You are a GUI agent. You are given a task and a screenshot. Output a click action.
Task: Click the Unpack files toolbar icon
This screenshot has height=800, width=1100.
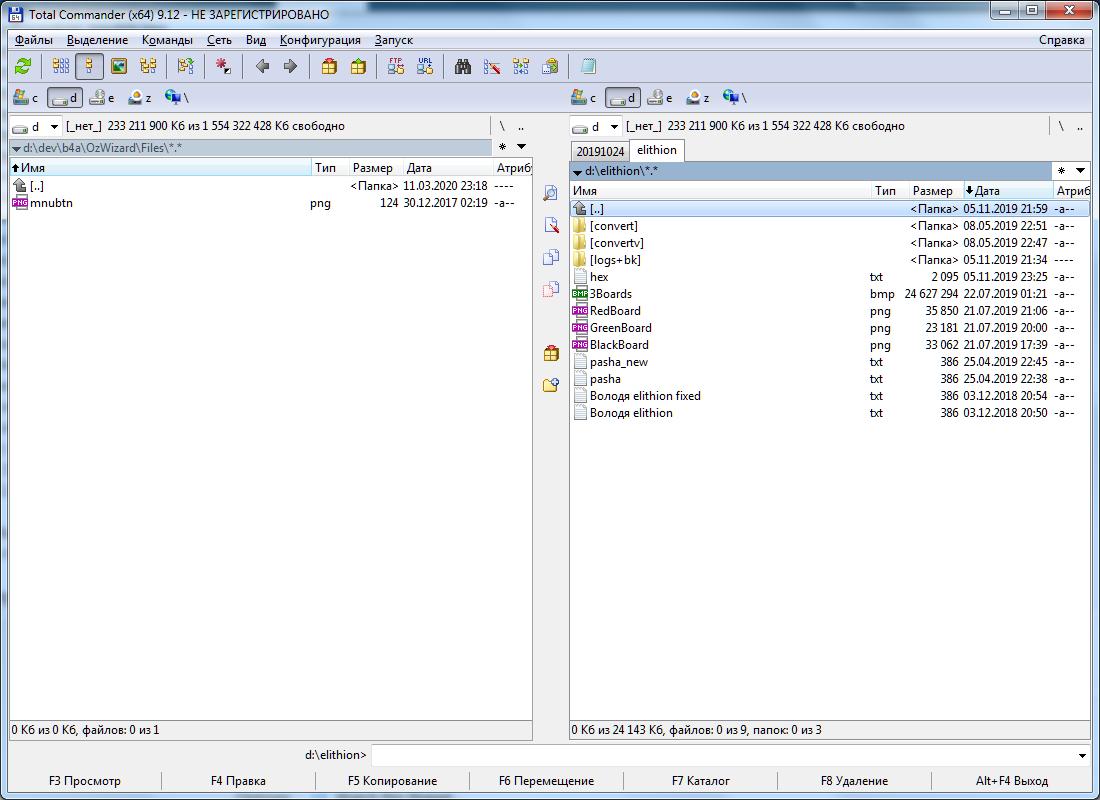(358, 67)
